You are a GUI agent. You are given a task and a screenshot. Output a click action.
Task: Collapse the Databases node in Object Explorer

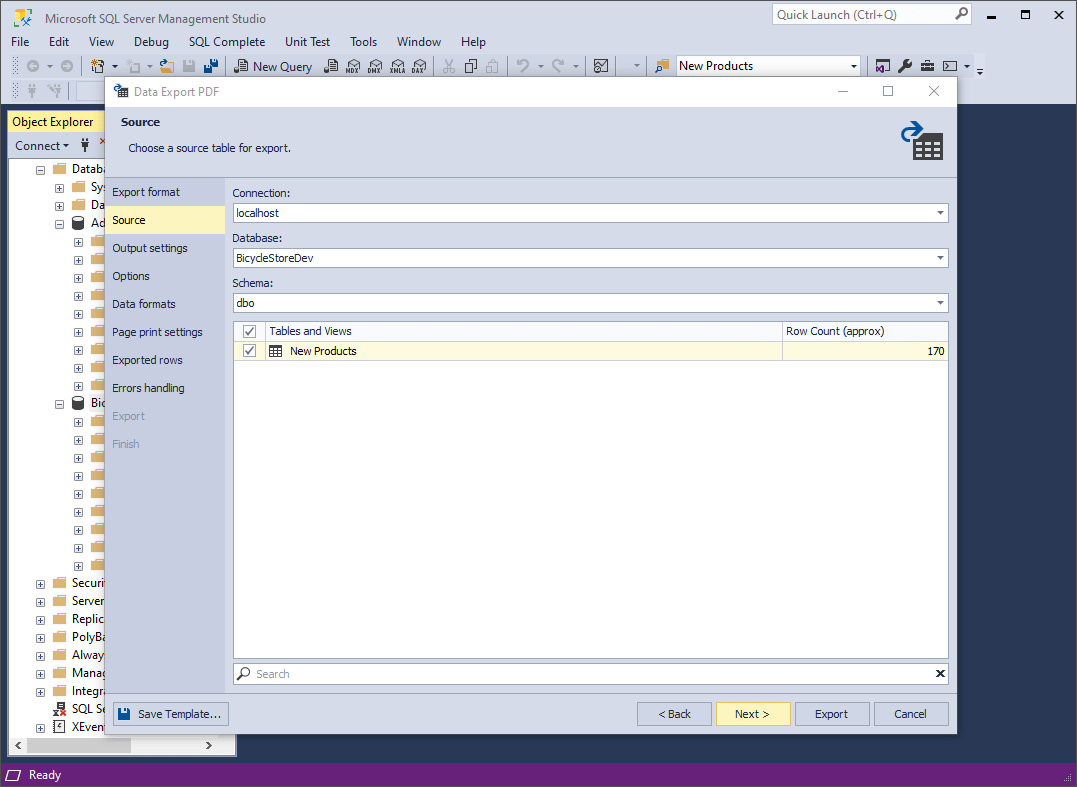(x=39, y=168)
